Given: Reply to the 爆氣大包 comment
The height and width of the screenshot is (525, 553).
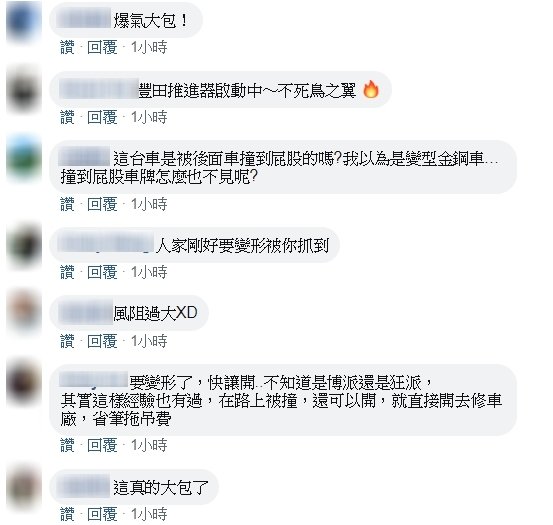Looking at the screenshot, I should (x=102, y=47).
